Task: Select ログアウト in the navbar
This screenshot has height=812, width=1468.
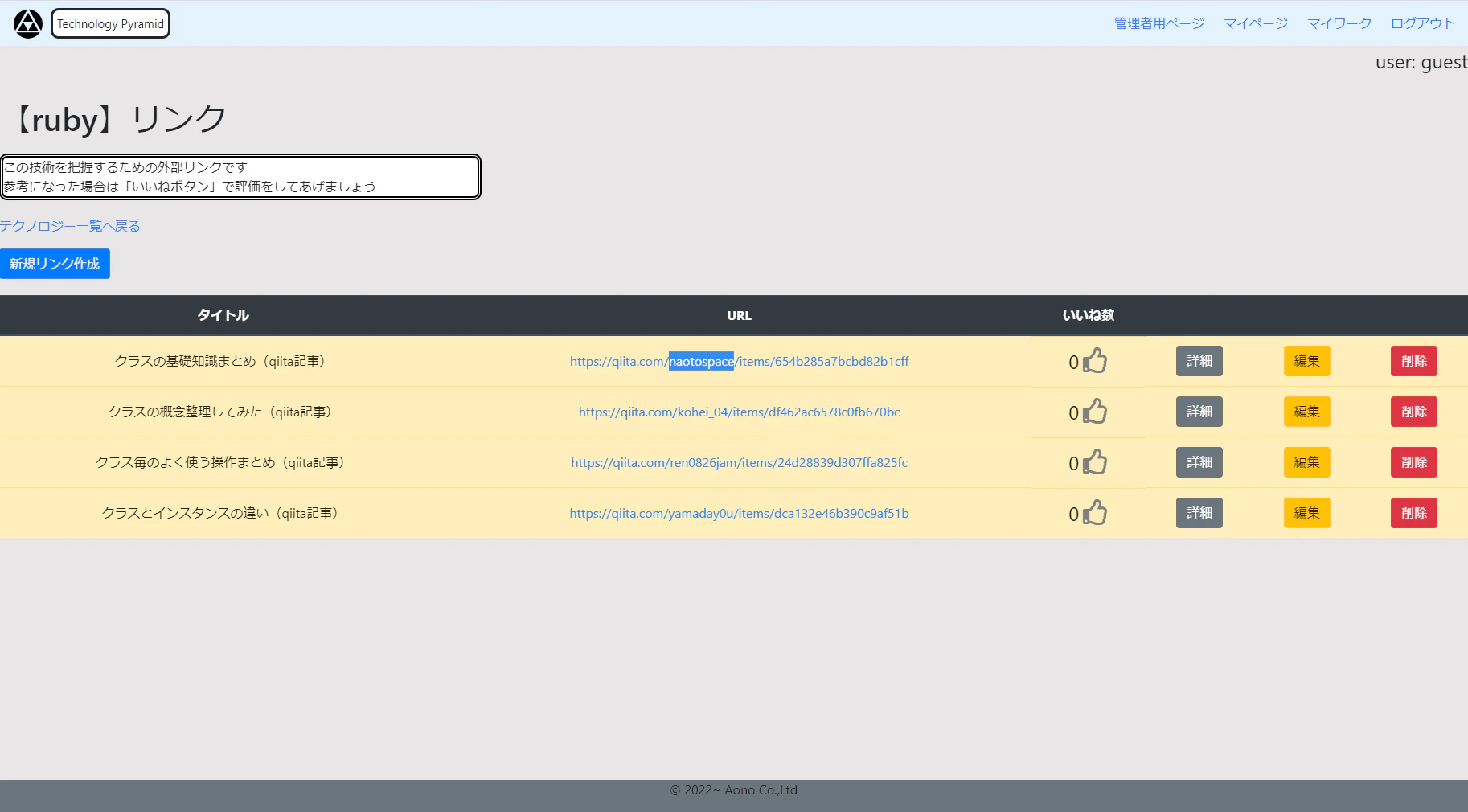Action: (1422, 23)
